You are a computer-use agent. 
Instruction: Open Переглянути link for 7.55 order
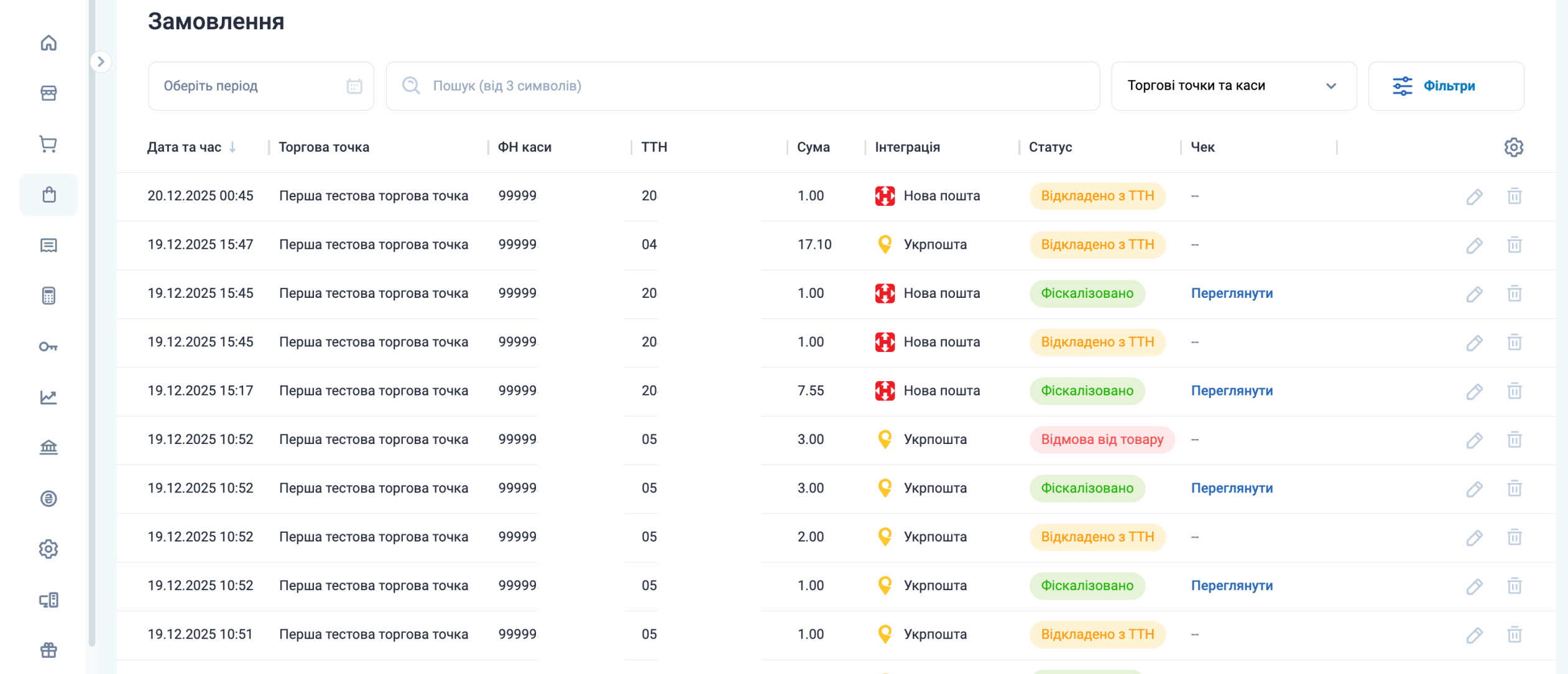1231,391
